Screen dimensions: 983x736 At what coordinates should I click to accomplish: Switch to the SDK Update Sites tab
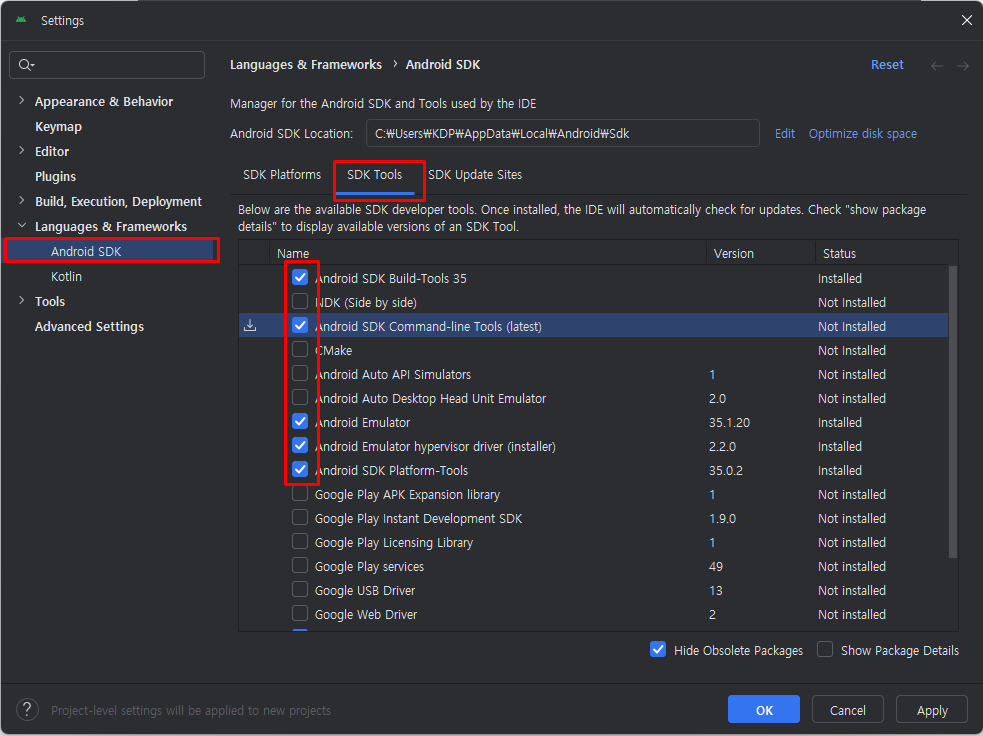pos(475,175)
